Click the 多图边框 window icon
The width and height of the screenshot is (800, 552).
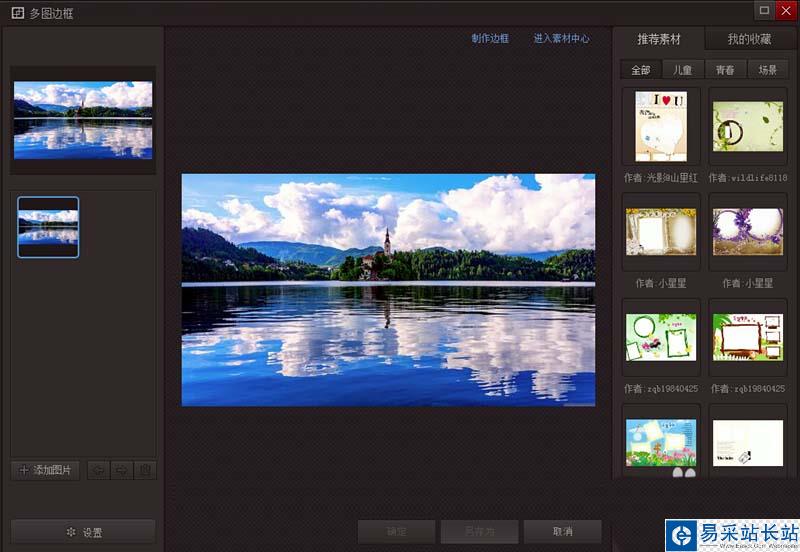click(18, 13)
